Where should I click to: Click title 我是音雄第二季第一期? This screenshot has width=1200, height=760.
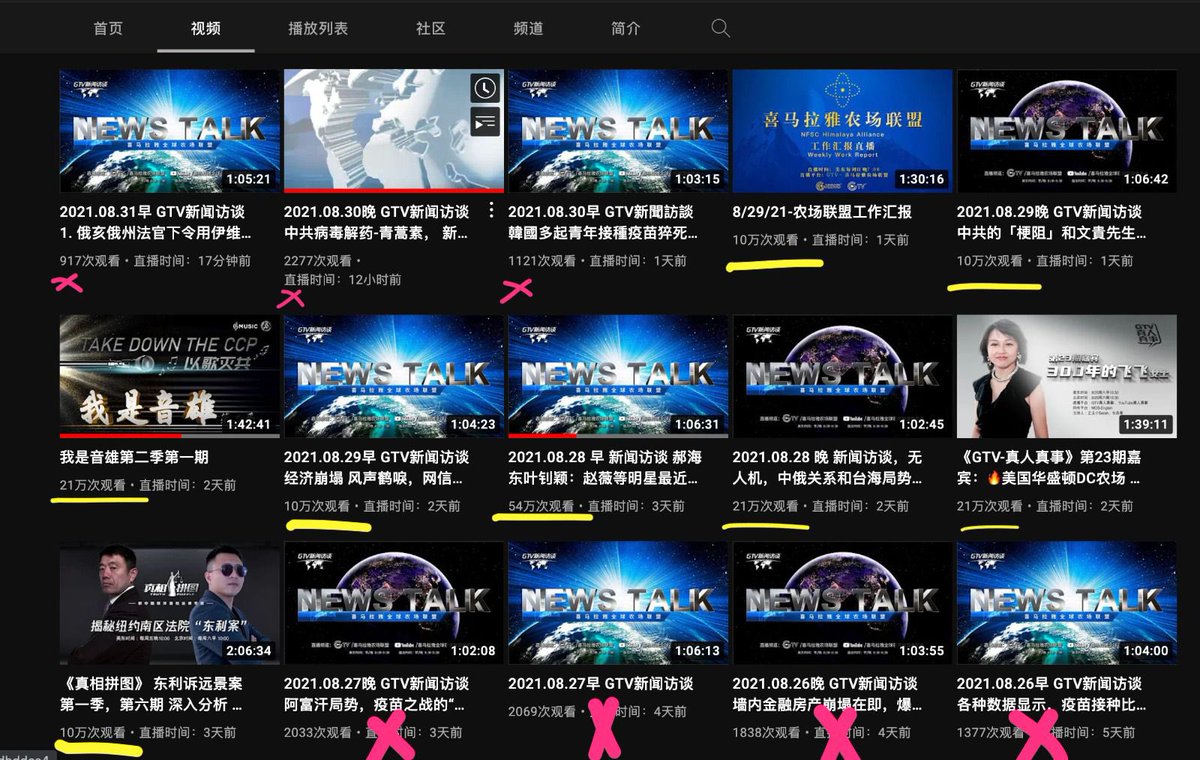tap(134, 458)
